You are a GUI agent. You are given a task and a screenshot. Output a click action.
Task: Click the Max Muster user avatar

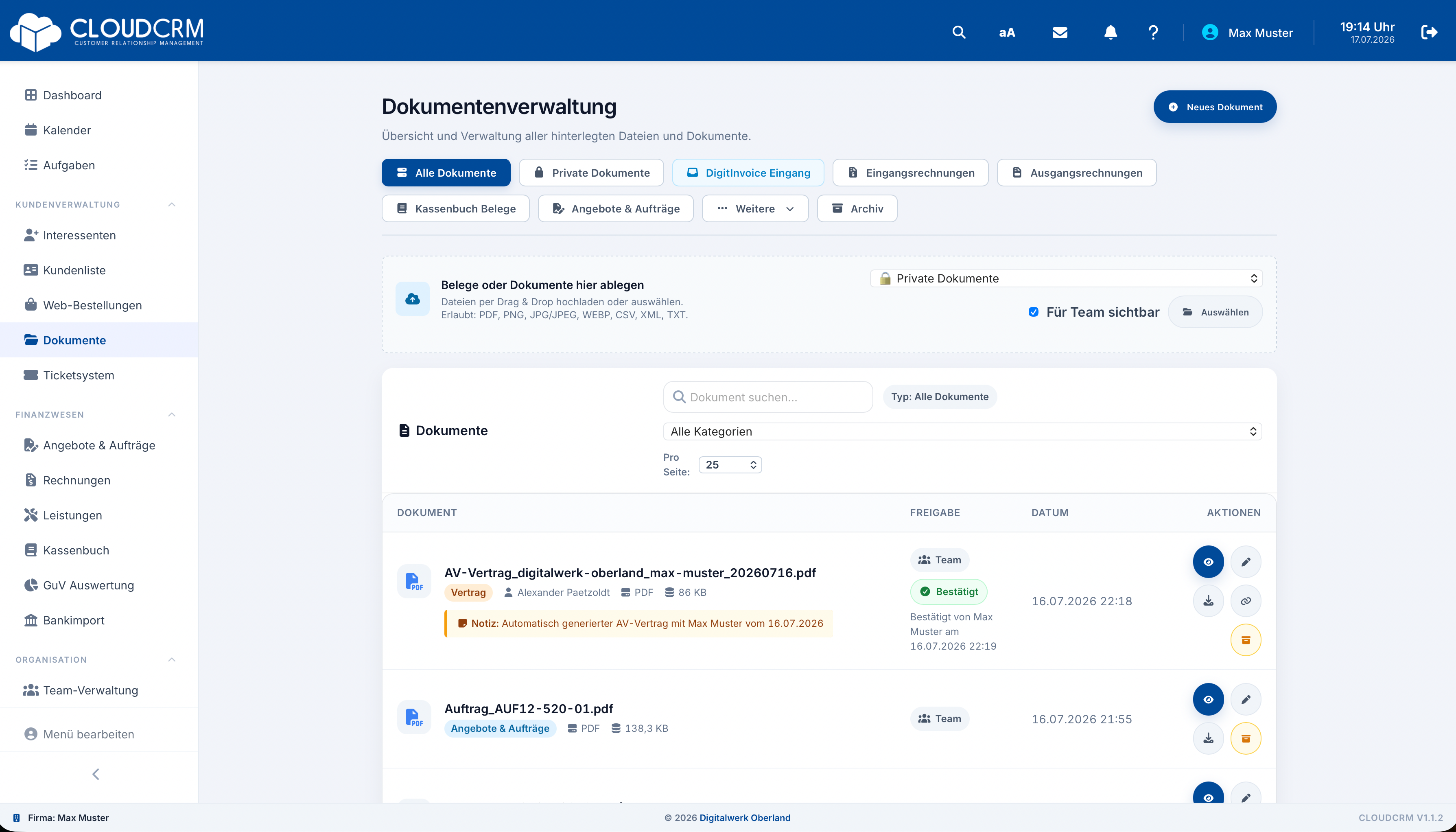coord(1210,33)
